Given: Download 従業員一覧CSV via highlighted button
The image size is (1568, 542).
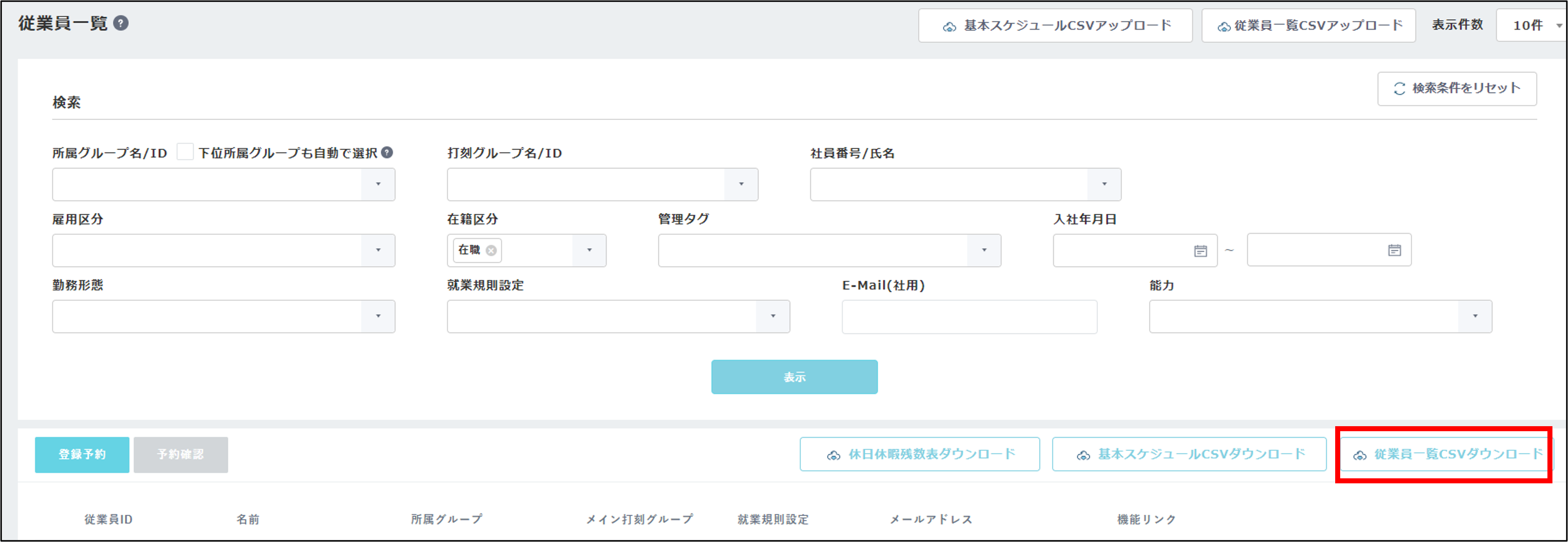Looking at the screenshot, I should pyautogui.click(x=1446, y=454).
